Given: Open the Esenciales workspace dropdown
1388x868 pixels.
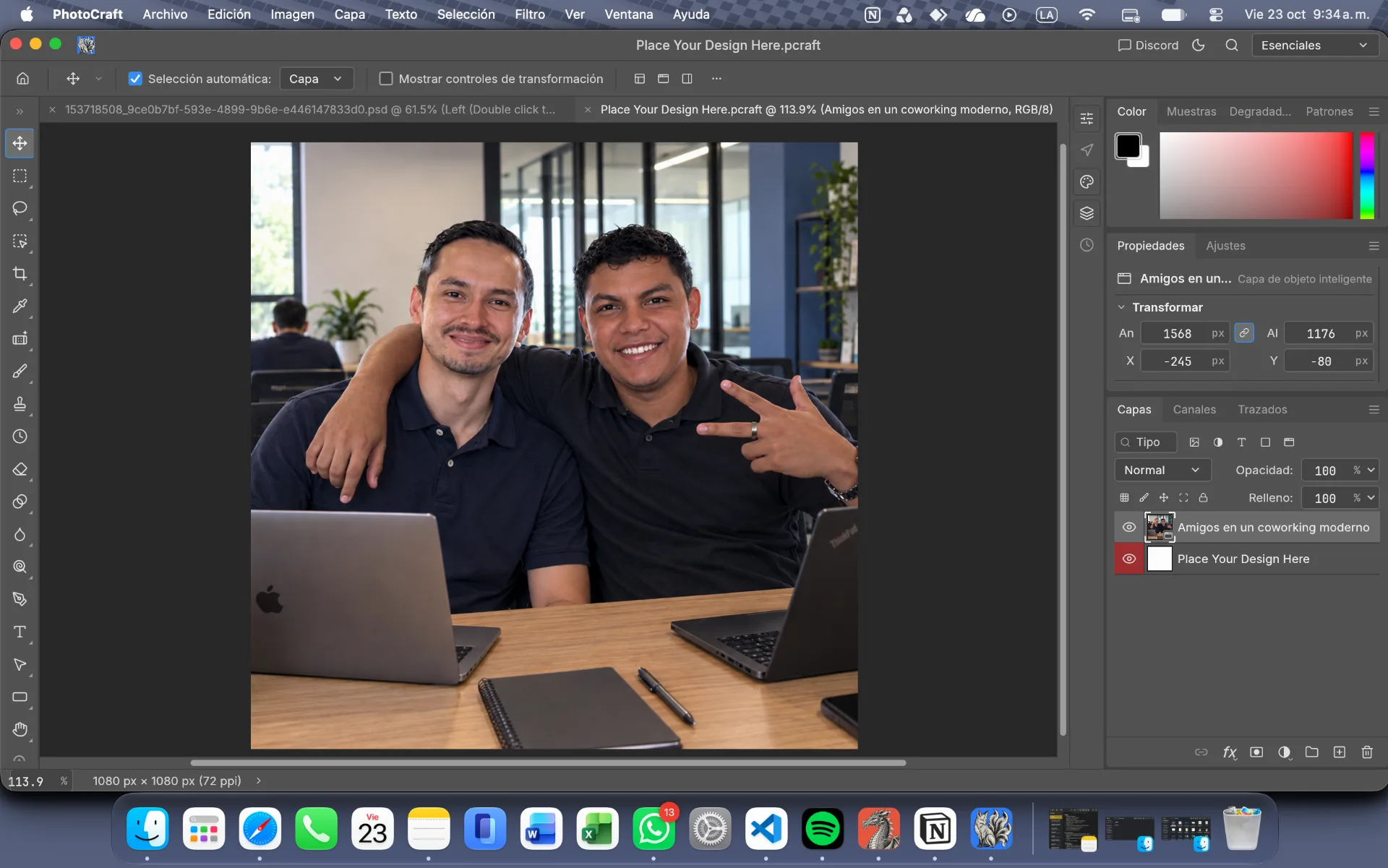Looking at the screenshot, I should coord(1314,45).
